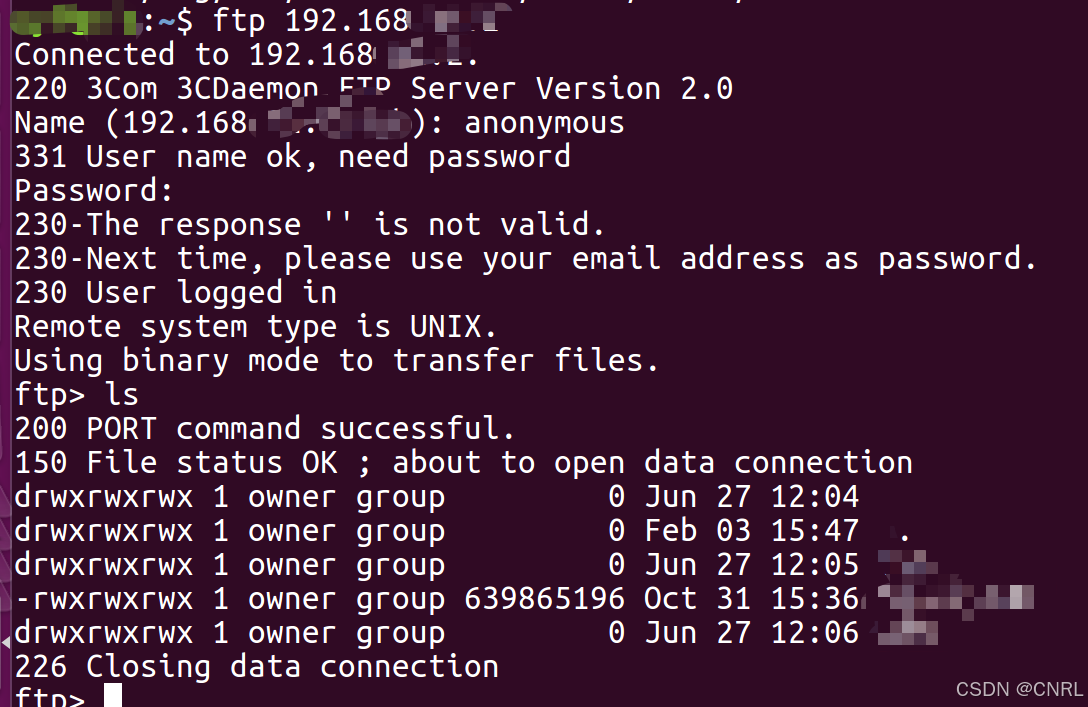This screenshot has width=1088, height=707.
Task: Click the file size 639865196 entry
Action: 544,599
